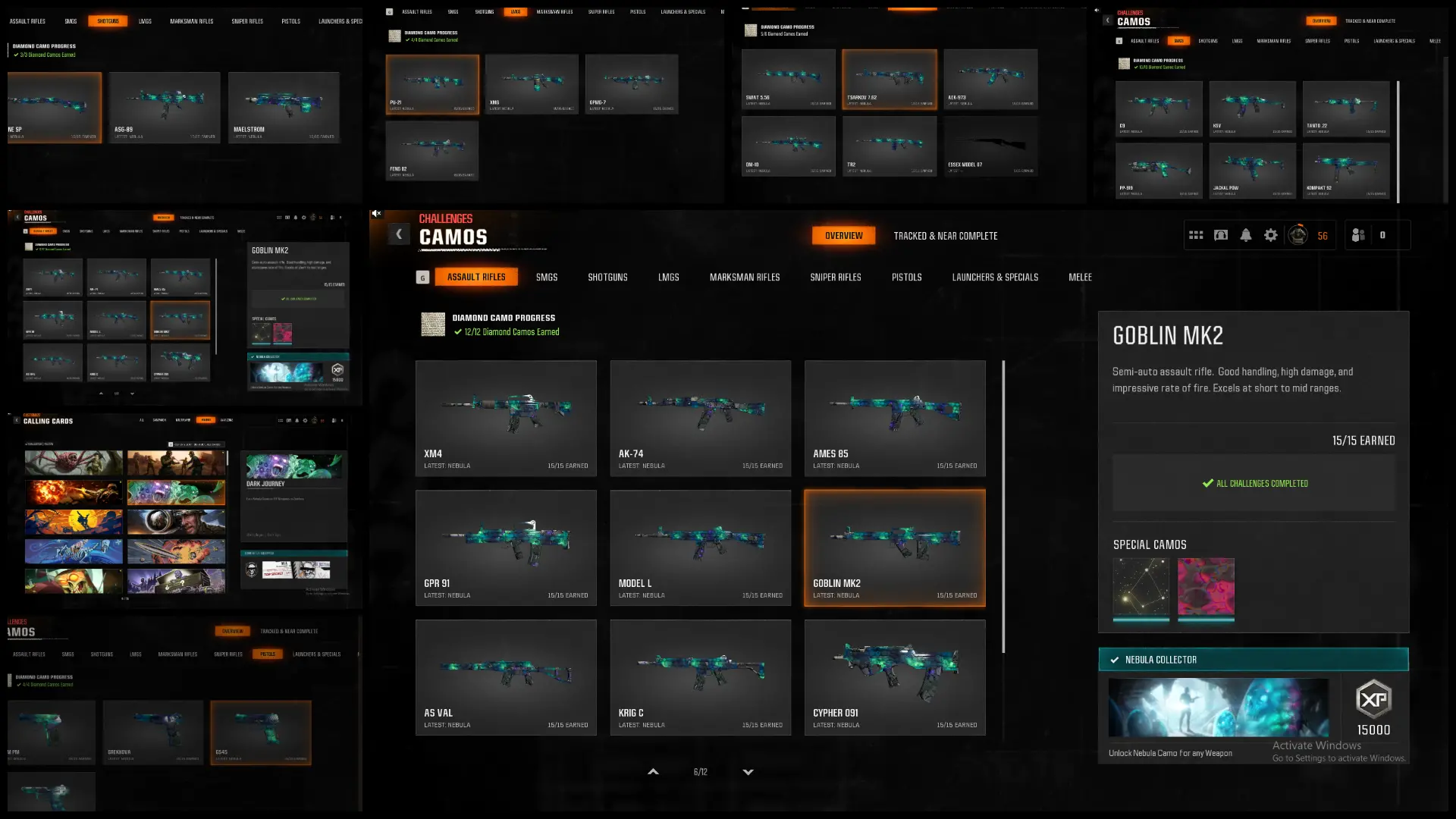1456x819 pixels.
Task: Click back chevron in Calling Cards panel
Action: coord(17,420)
